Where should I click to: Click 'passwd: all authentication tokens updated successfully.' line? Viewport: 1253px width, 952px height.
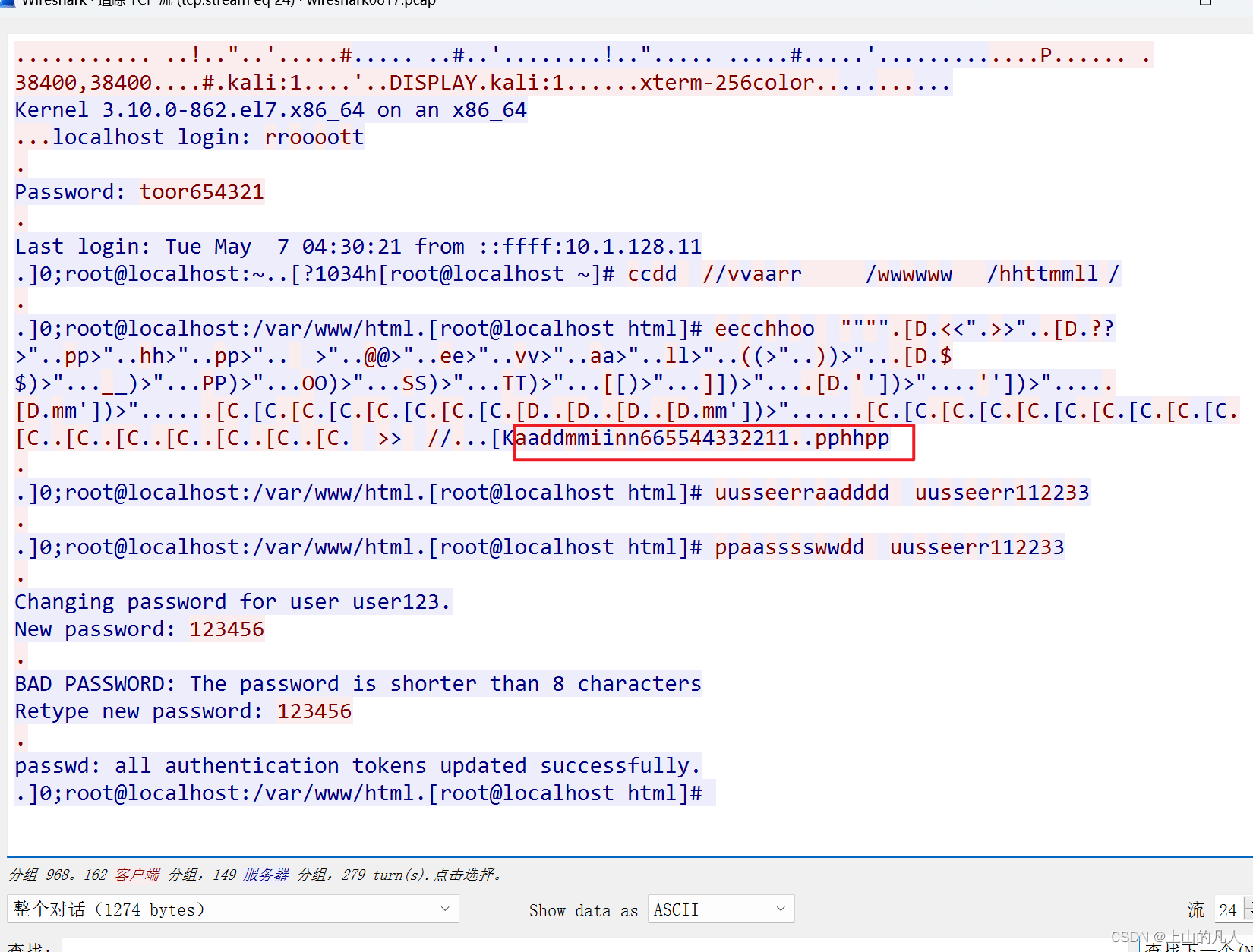click(x=358, y=766)
